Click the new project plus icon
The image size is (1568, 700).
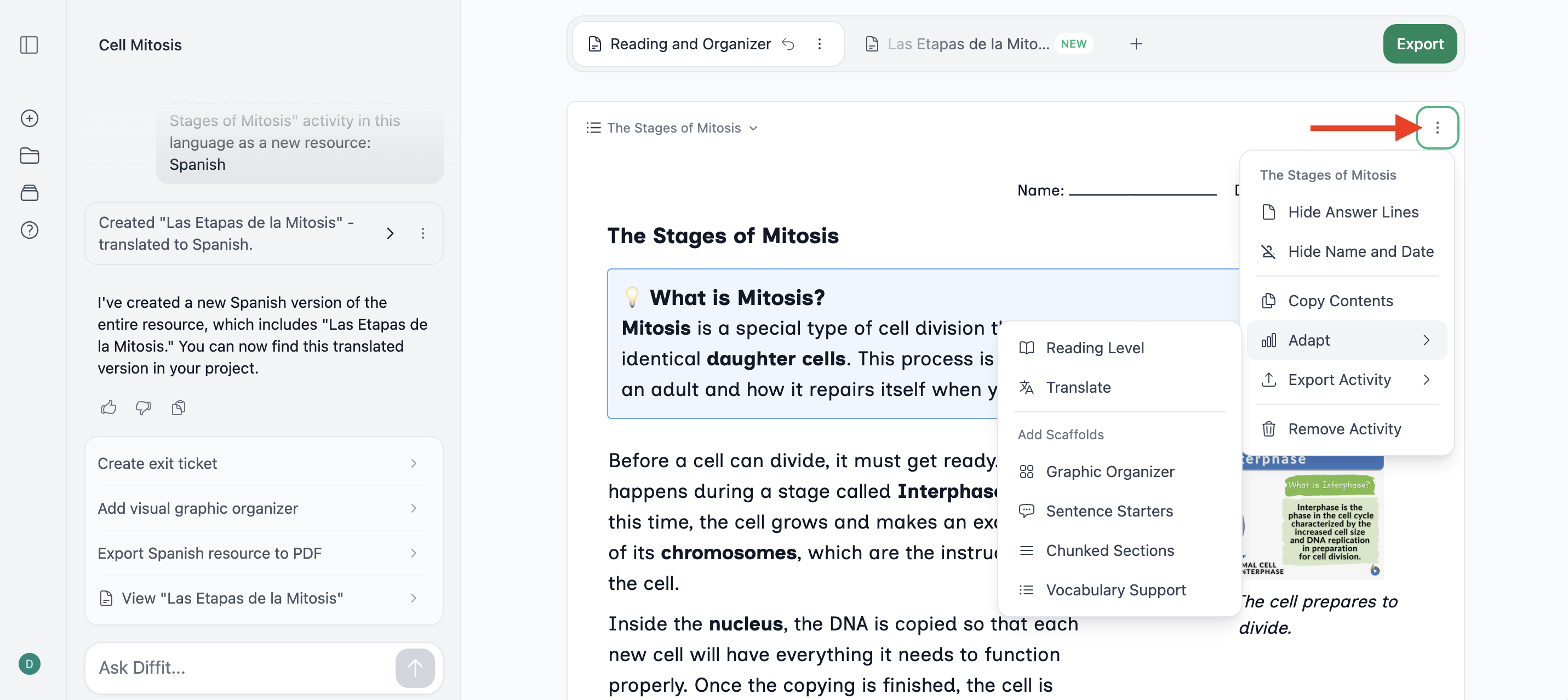coord(29,118)
